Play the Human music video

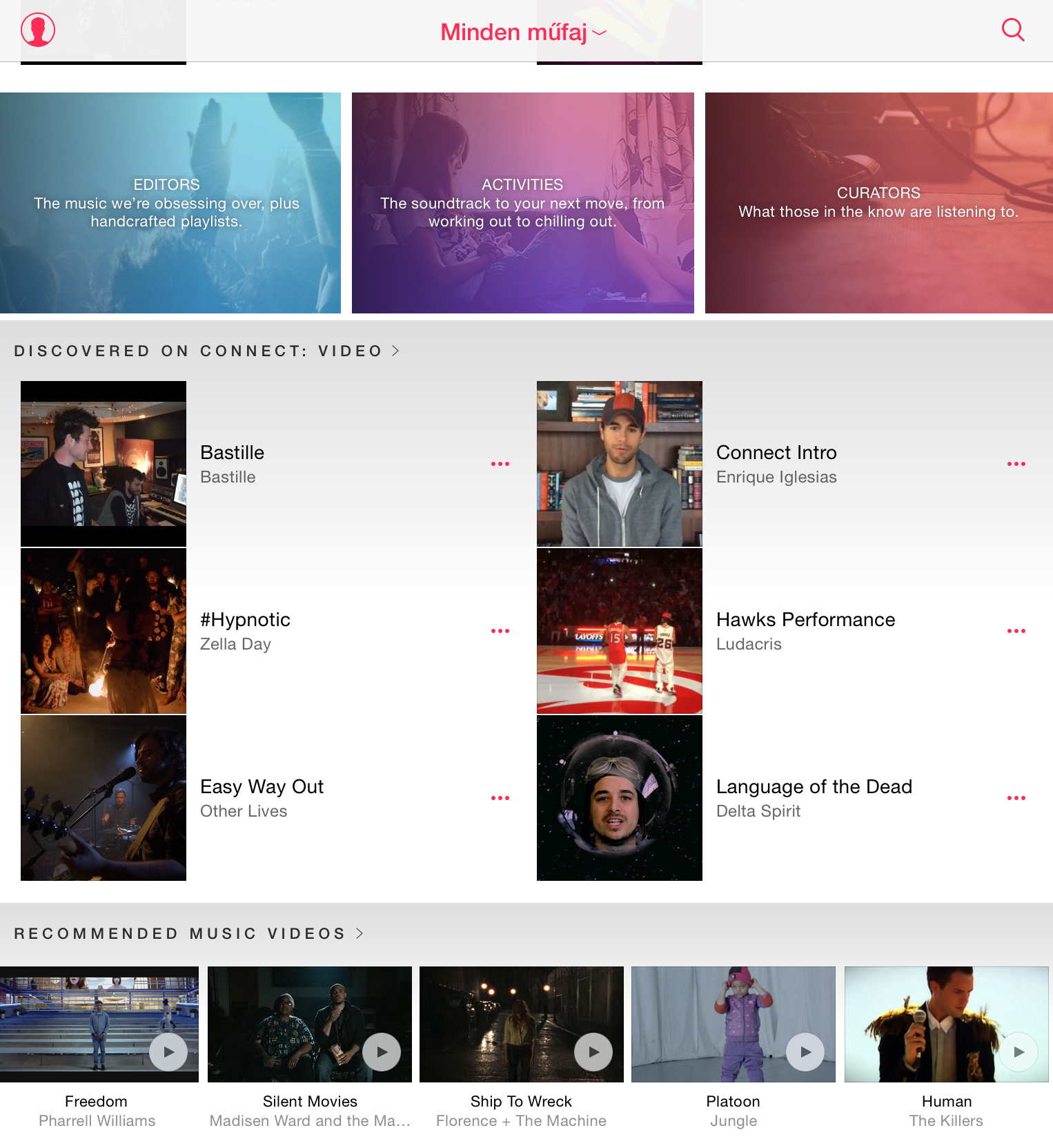(1018, 1052)
